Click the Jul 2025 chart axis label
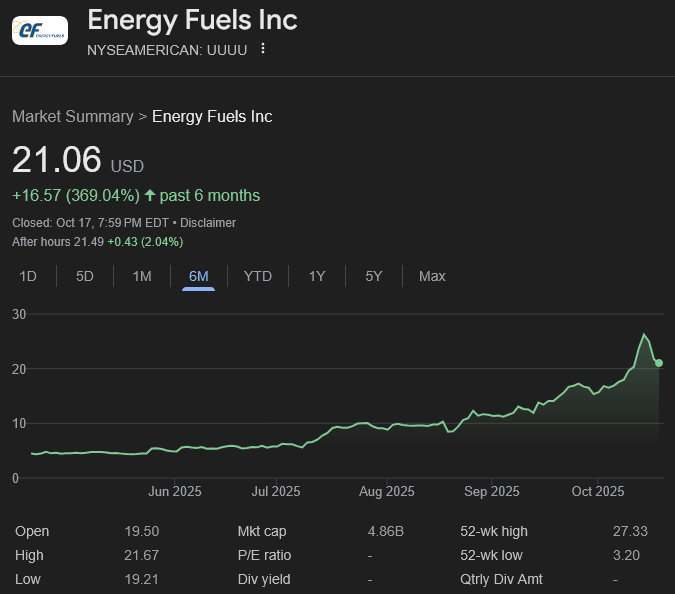 click(276, 491)
